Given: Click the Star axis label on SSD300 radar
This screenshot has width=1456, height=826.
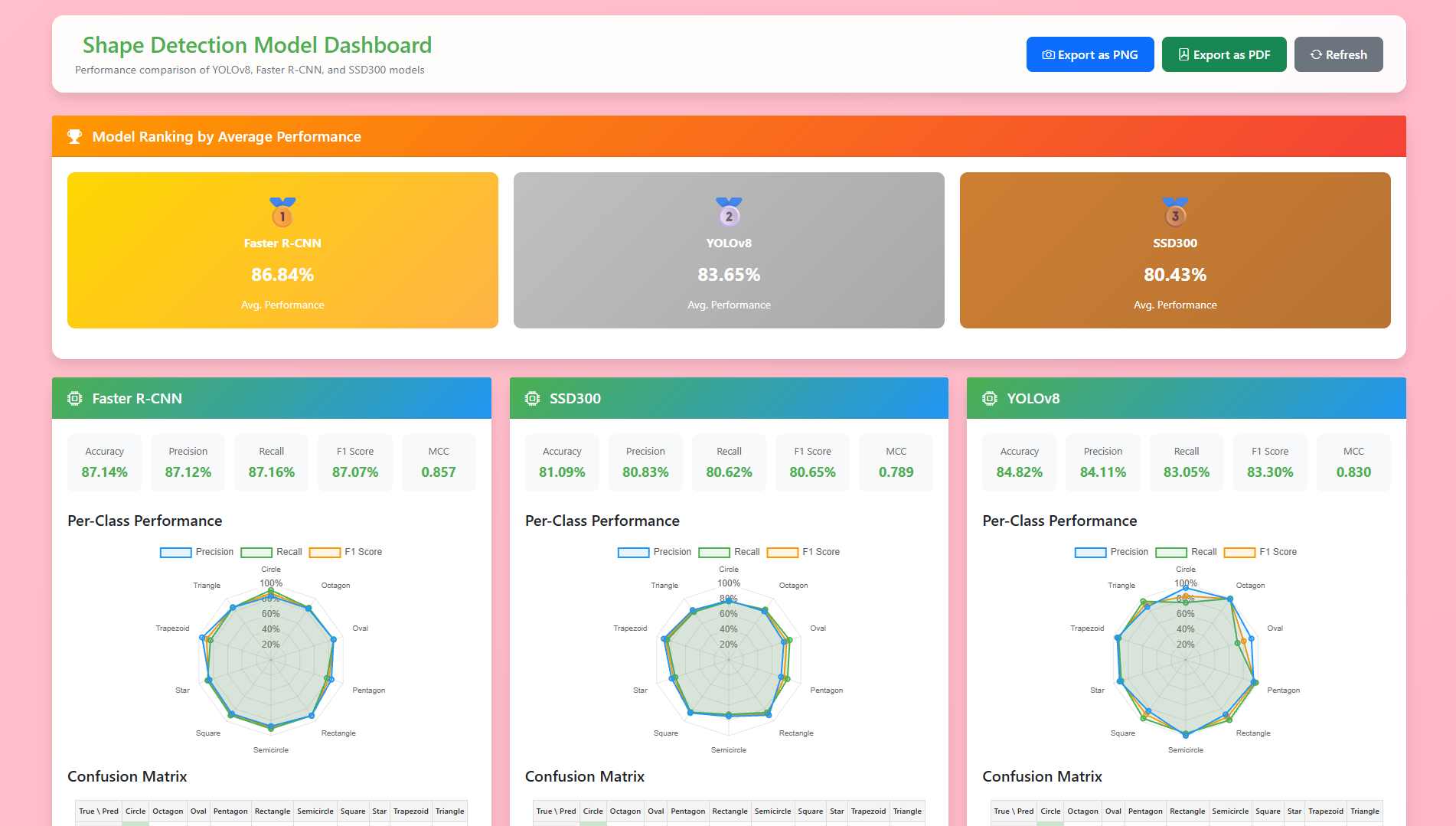Looking at the screenshot, I should point(640,691).
